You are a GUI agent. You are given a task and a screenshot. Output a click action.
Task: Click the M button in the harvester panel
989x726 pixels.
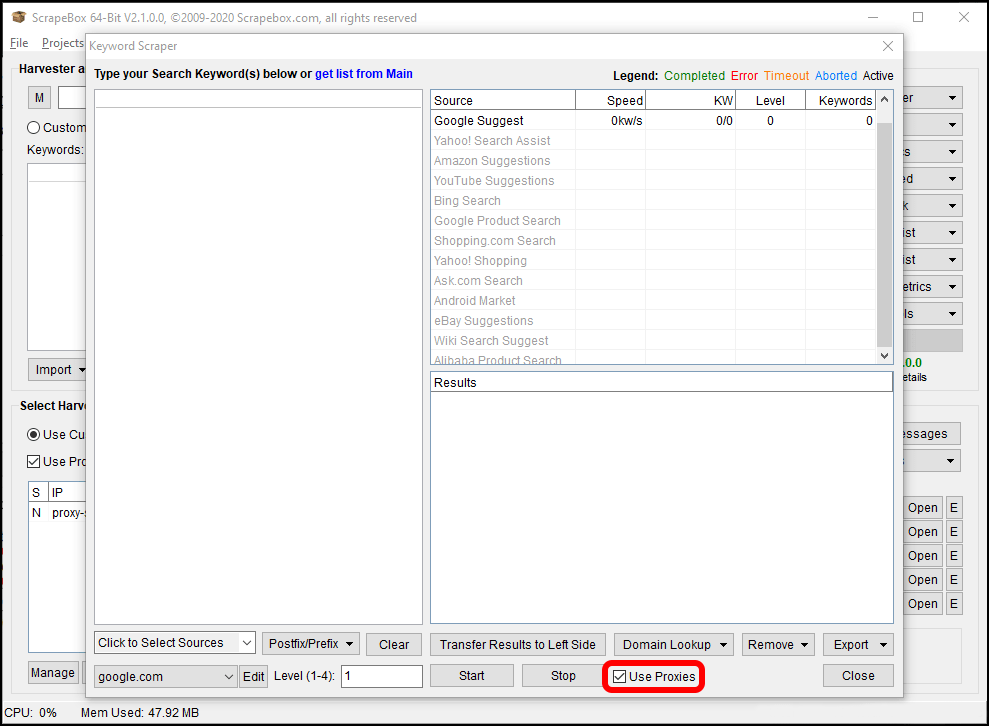[x=38, y=97]
